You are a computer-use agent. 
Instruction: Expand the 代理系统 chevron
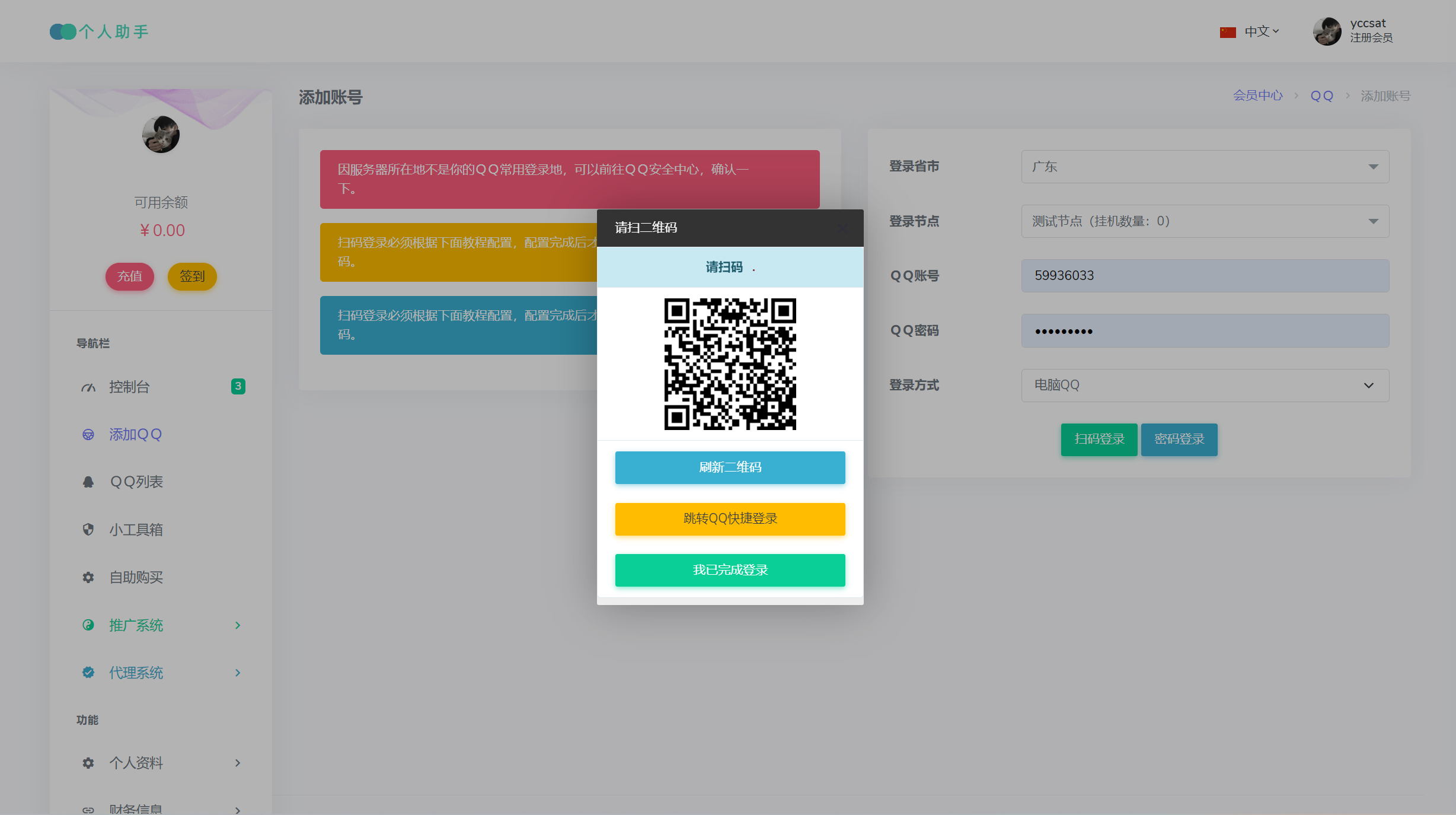[238, 673]
